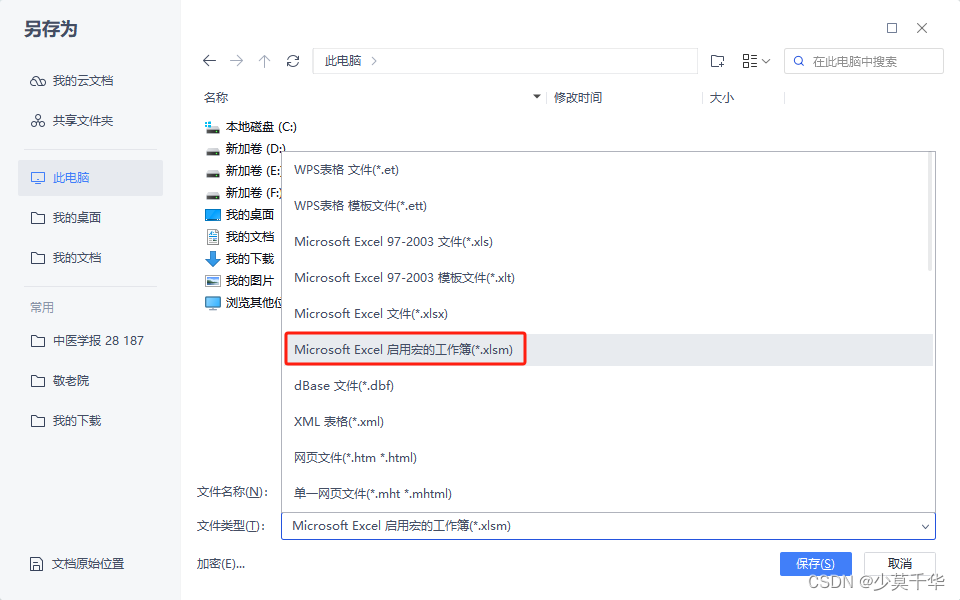Select 本地磁盘 (C:) drive

[251, 127]
